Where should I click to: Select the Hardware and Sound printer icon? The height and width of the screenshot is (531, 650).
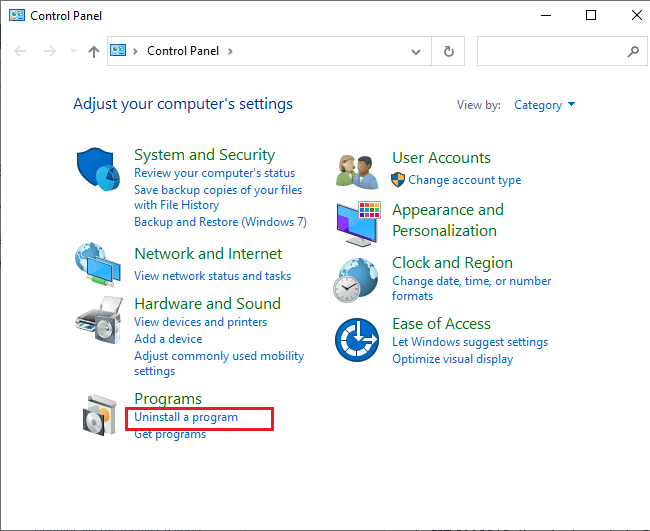tap(99, 320)
